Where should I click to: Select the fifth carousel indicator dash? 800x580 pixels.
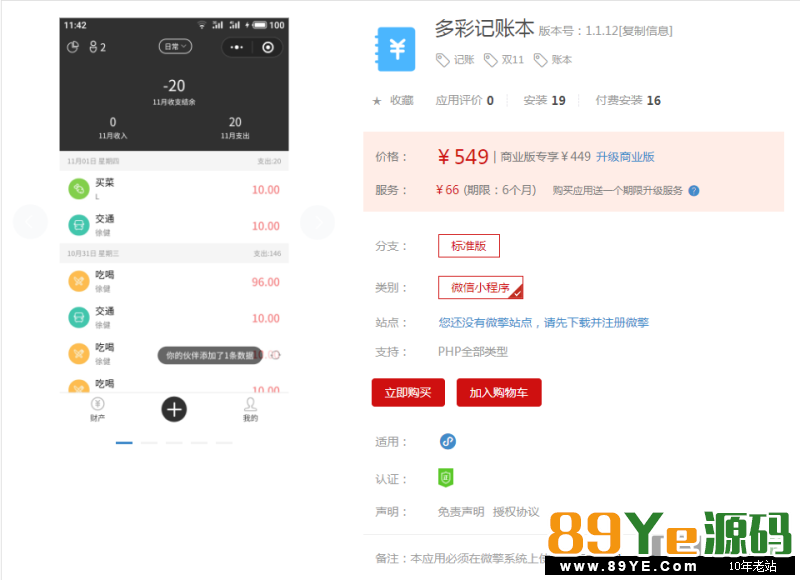(x=224, y=443)
